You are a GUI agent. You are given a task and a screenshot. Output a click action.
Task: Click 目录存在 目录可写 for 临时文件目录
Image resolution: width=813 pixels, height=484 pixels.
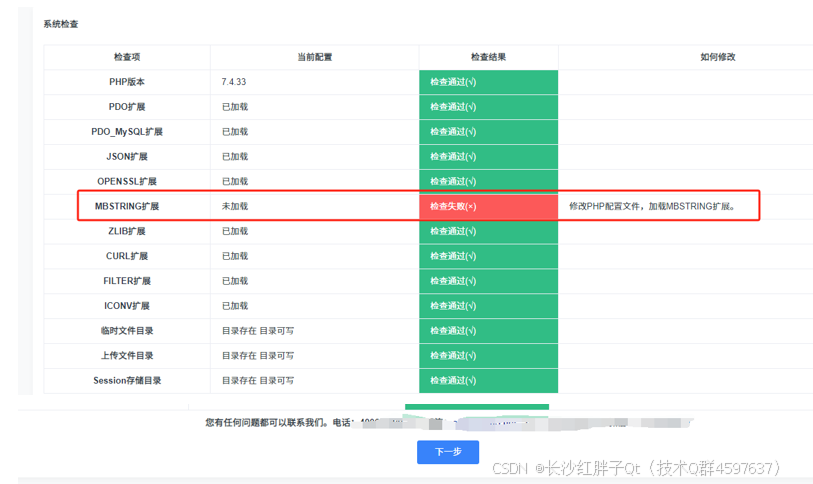[257, 331]
